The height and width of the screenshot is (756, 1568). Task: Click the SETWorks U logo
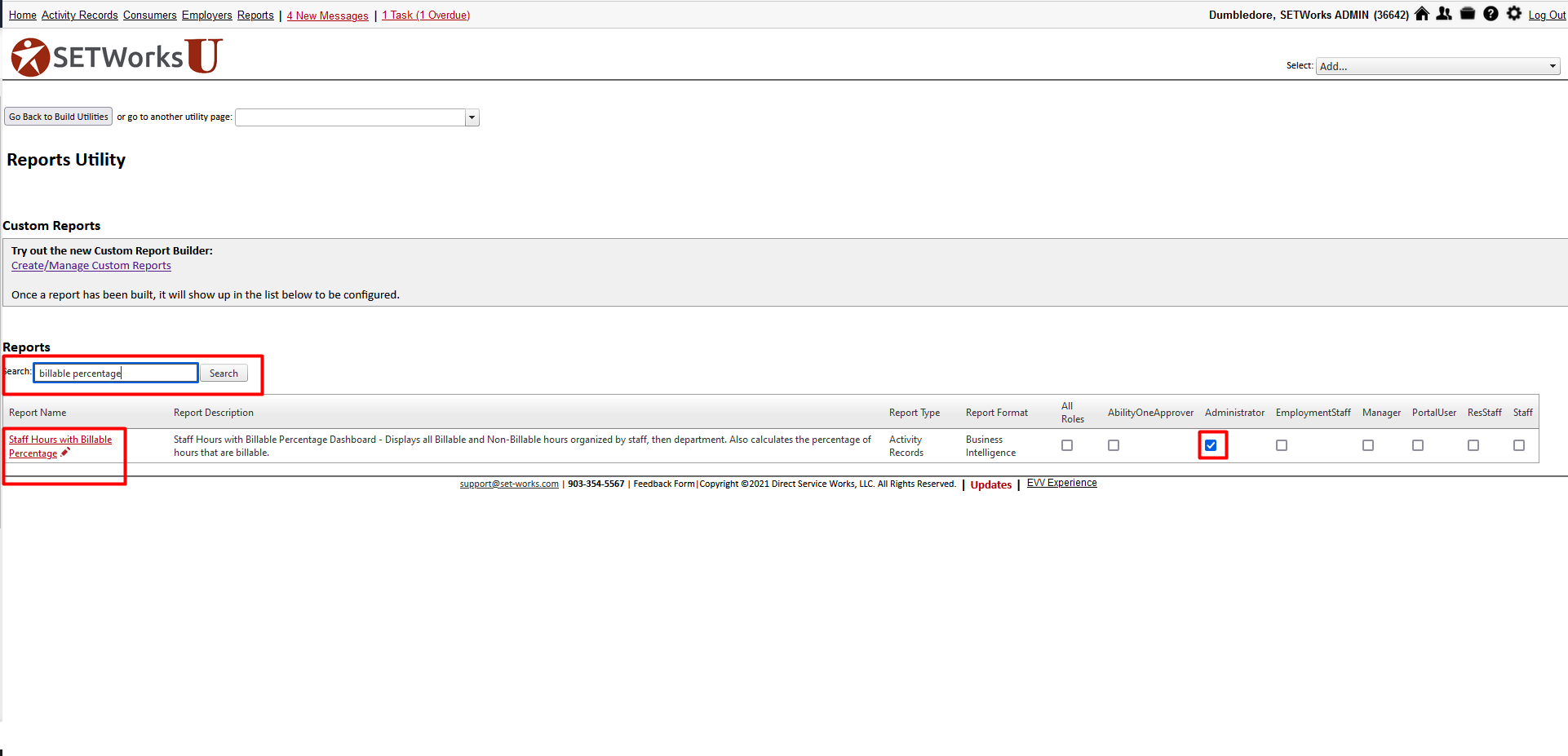[x=117, y=56]
